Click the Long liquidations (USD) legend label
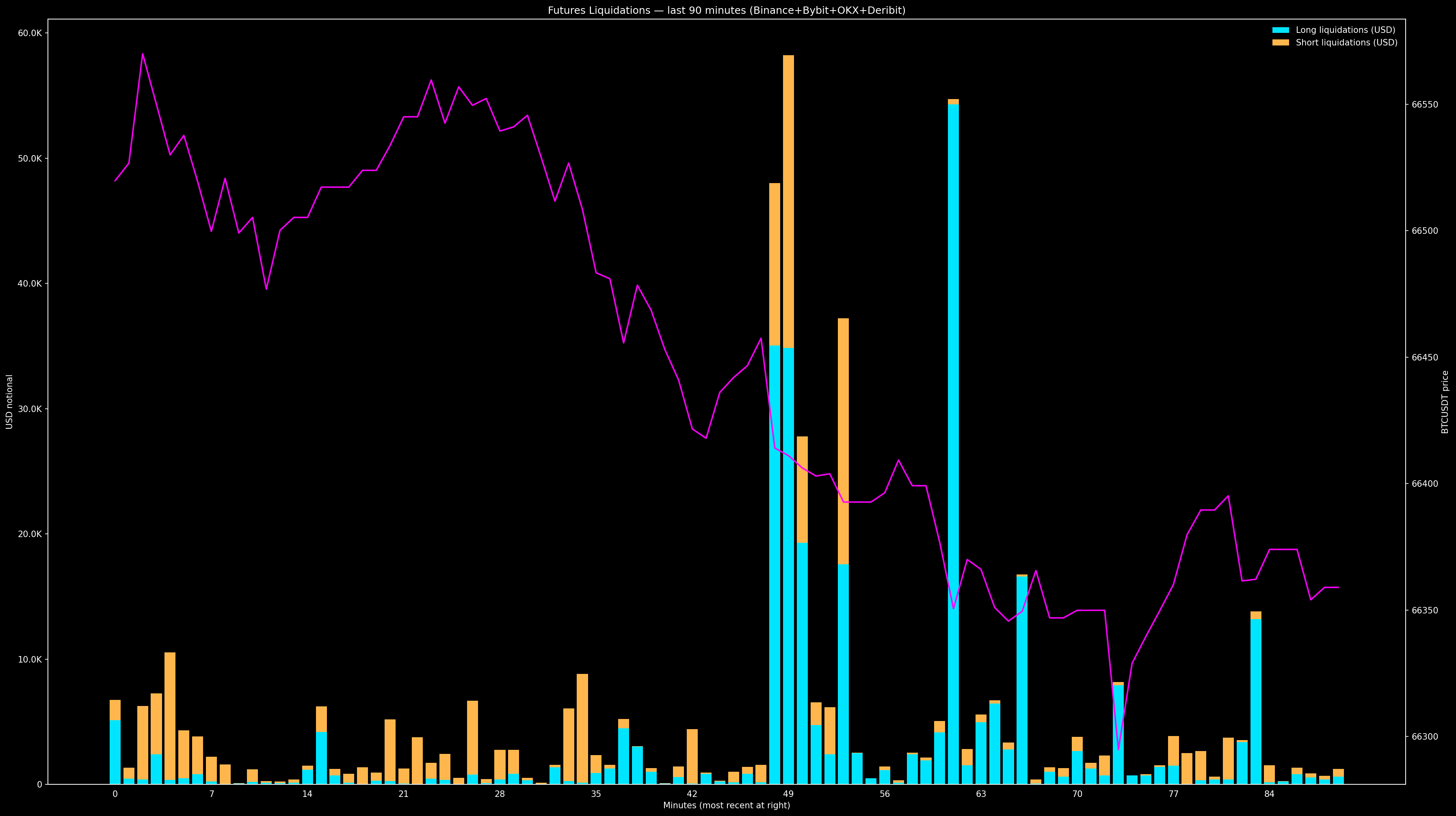1456x816 pixels. (1345, 30)
